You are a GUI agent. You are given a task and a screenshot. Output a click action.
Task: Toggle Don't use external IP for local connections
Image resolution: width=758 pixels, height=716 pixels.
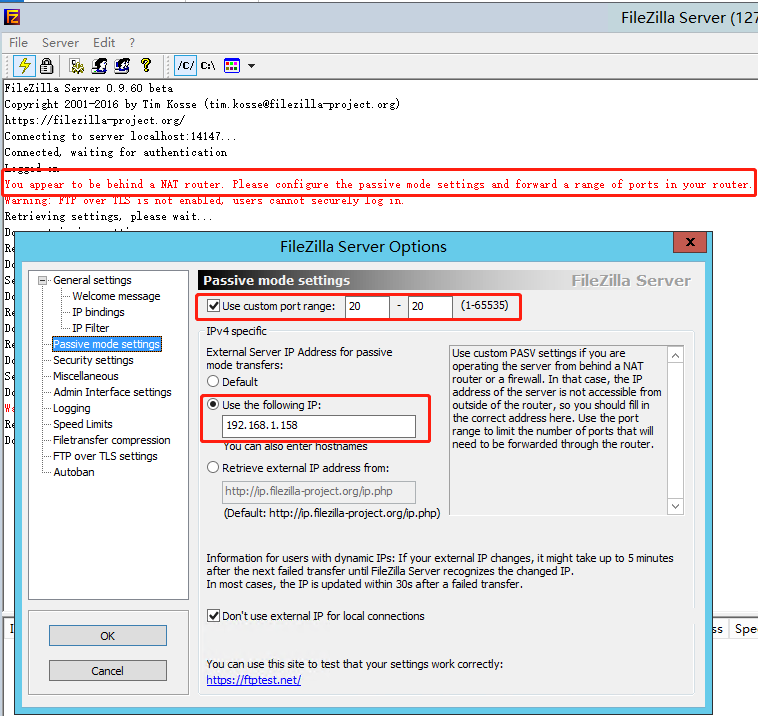click(x=213, y=615)
